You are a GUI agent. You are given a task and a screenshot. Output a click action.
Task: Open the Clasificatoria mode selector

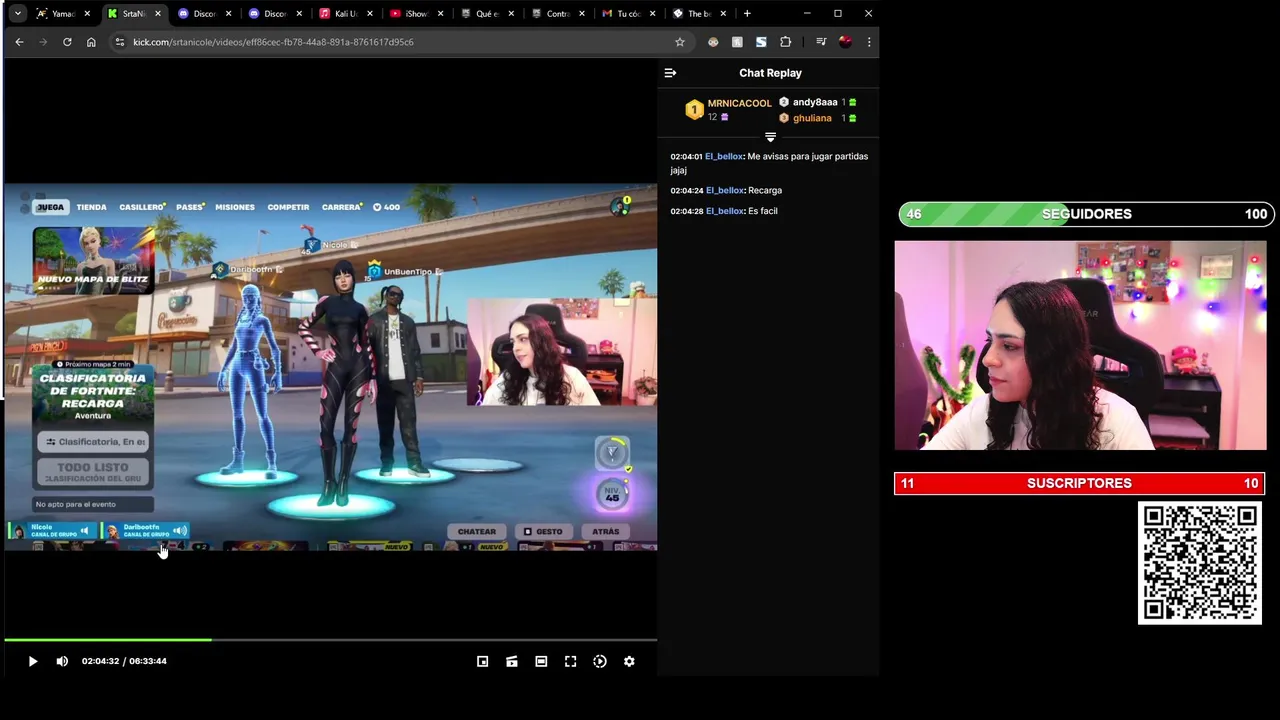[x=93, y=442]
